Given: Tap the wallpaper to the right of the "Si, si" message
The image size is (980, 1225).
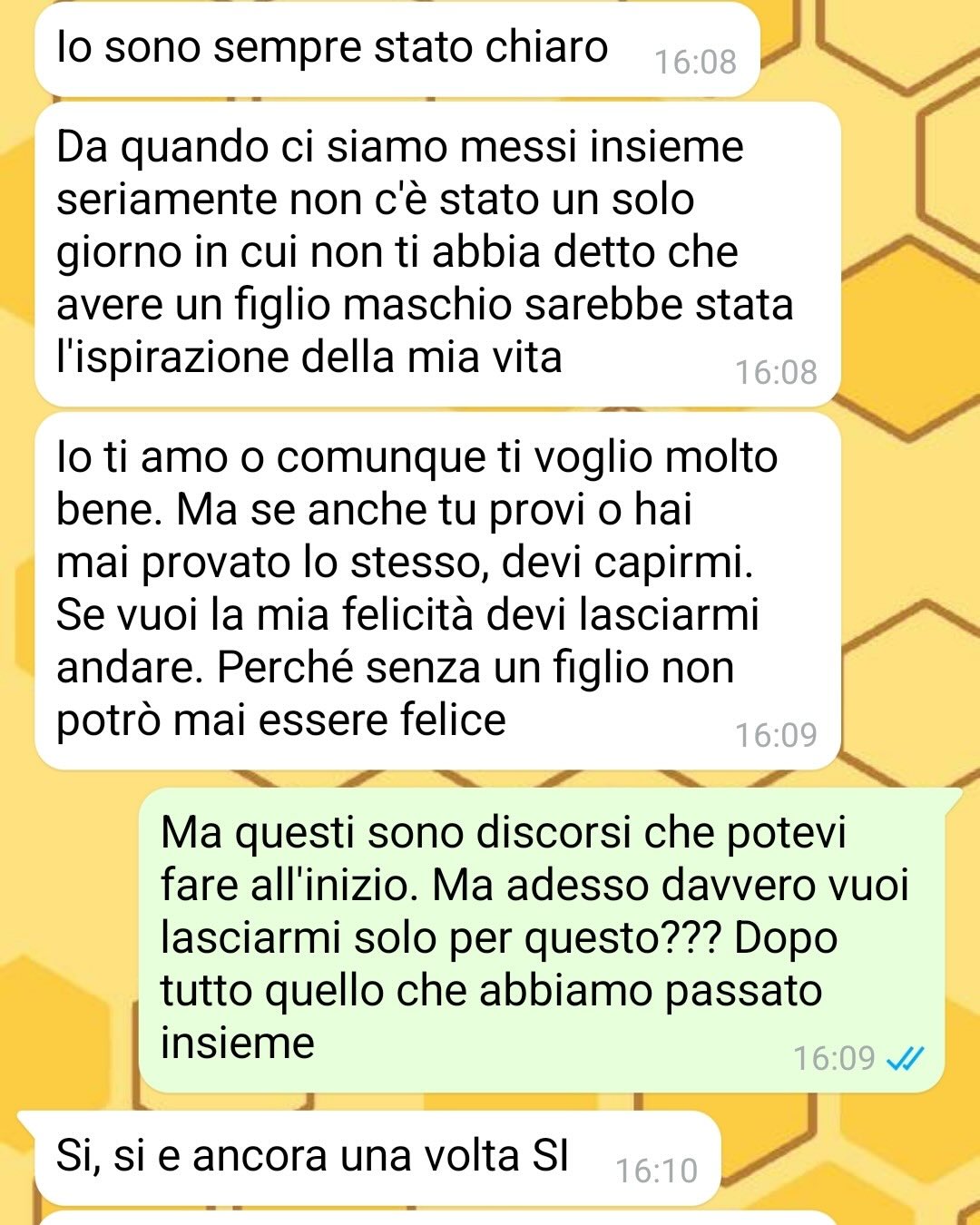Looking at the screenshot, I should (x=848, y=1158).
